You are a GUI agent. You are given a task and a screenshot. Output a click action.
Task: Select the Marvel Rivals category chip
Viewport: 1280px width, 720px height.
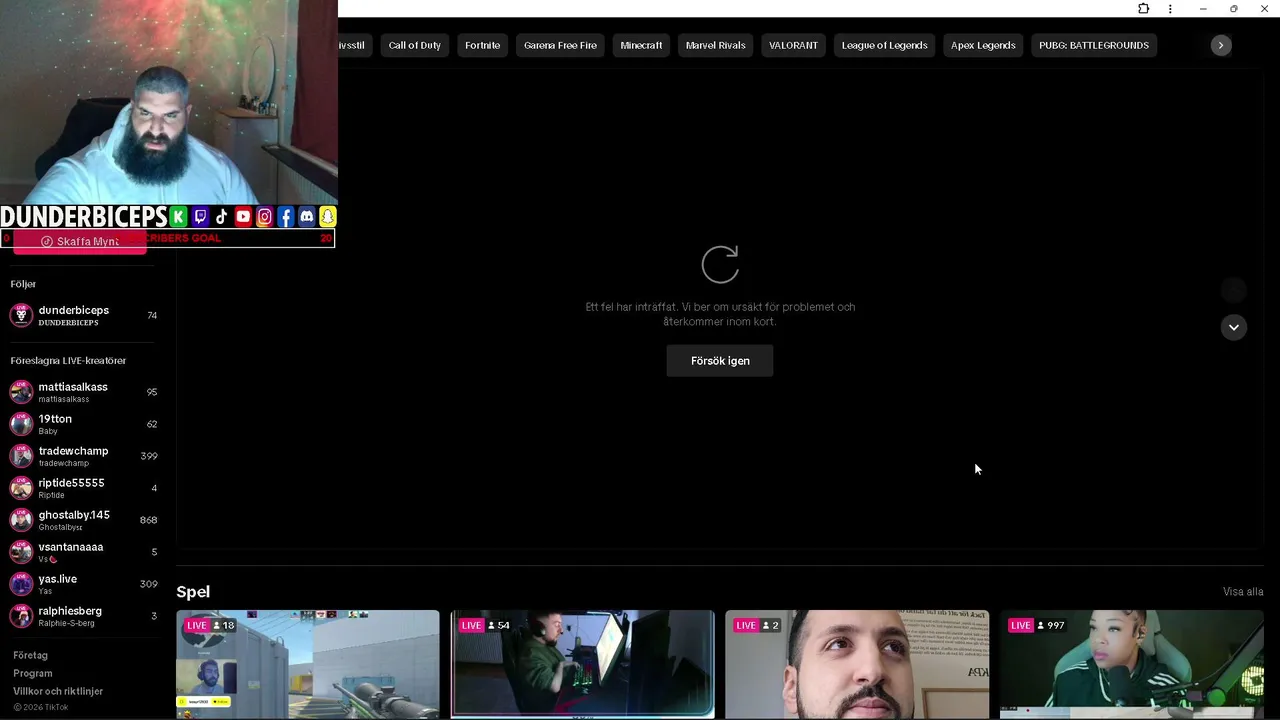pos(716,45)
